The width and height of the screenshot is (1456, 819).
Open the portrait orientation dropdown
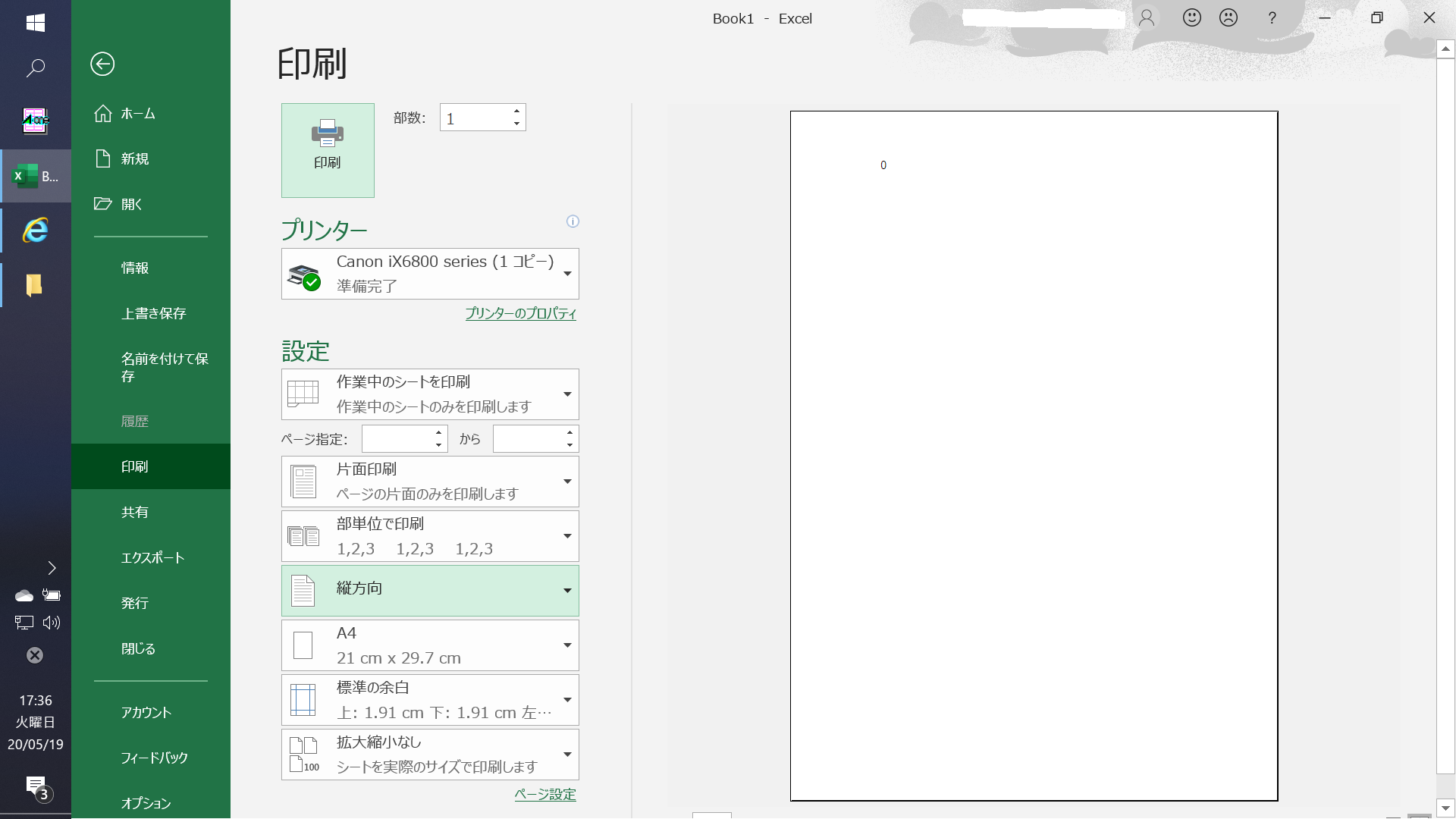566,591
